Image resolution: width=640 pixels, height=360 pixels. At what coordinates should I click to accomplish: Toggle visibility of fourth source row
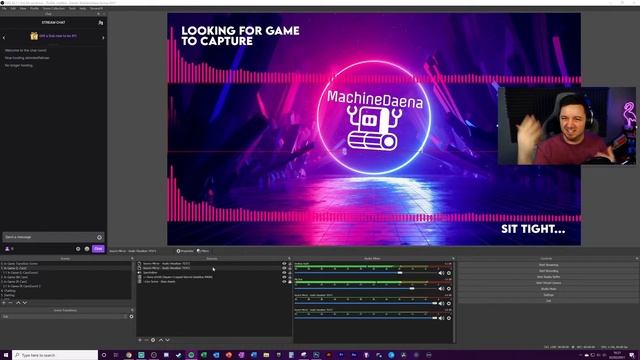pyautogui.click(x=284, y=277)
